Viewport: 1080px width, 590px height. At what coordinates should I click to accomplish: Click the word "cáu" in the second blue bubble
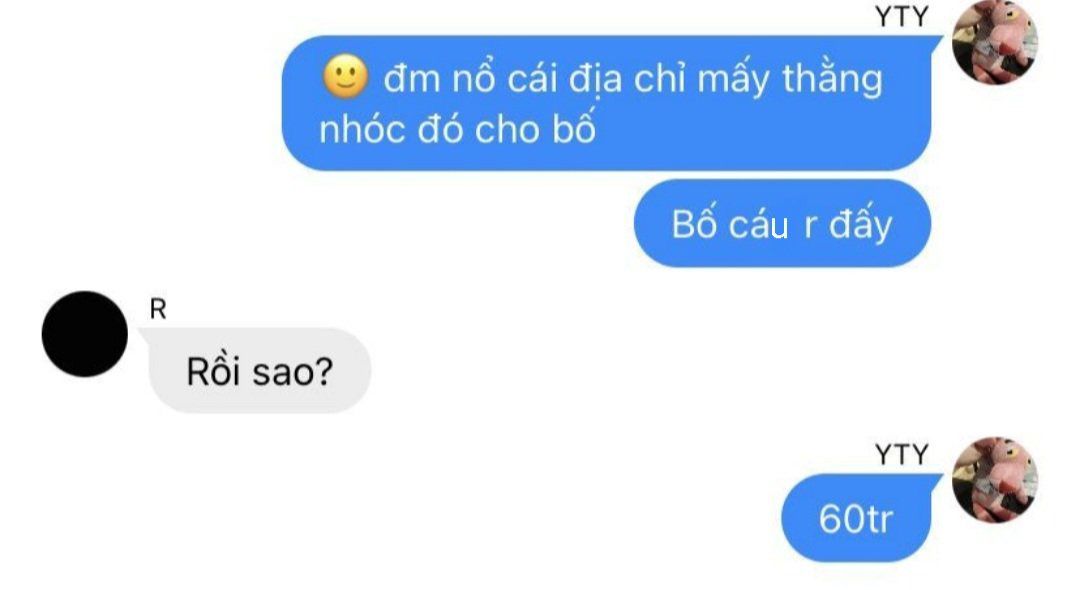click(758, 225)
